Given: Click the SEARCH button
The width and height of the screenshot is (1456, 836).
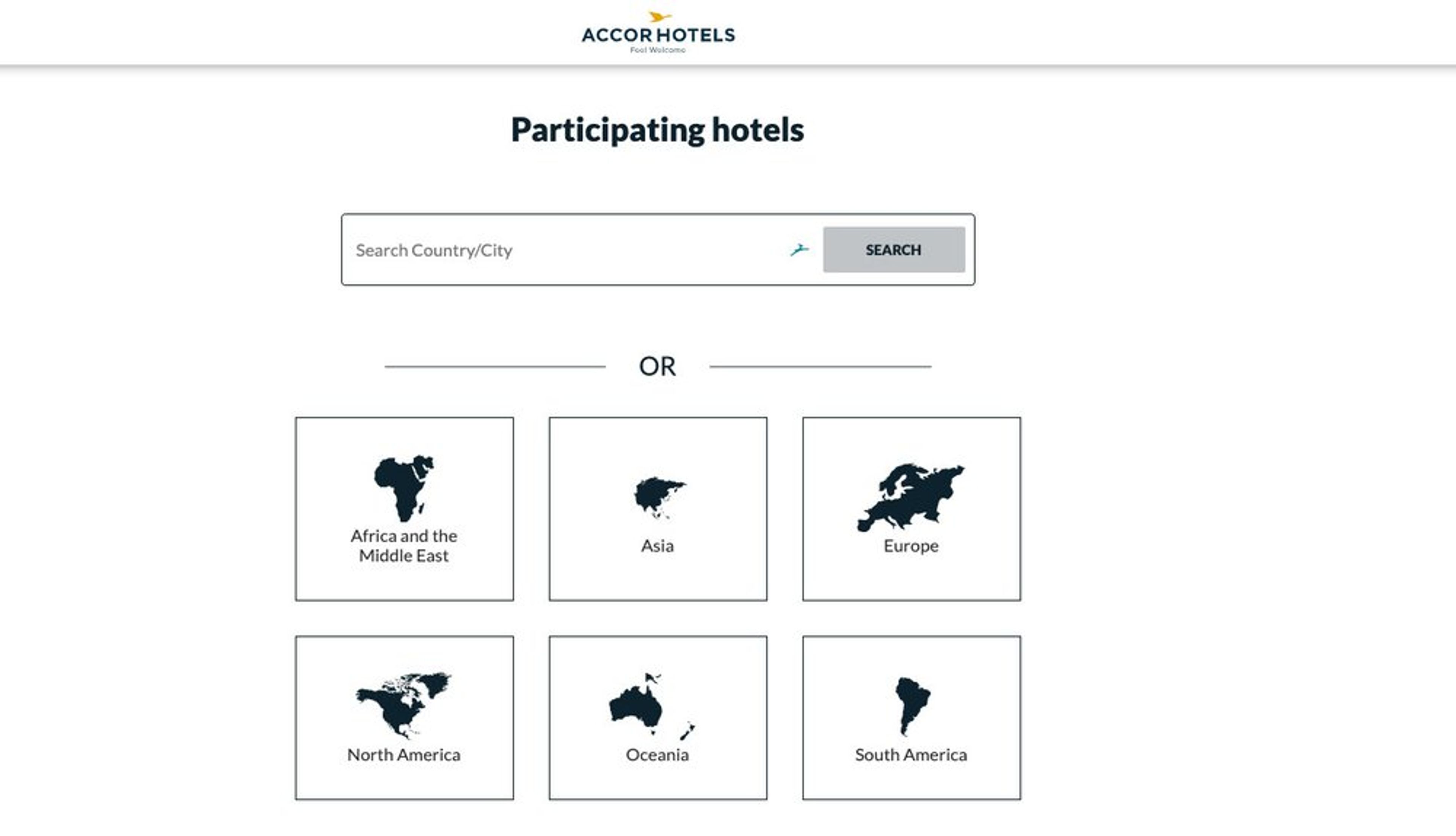Looking at the screenshot, I should (894, 250).
